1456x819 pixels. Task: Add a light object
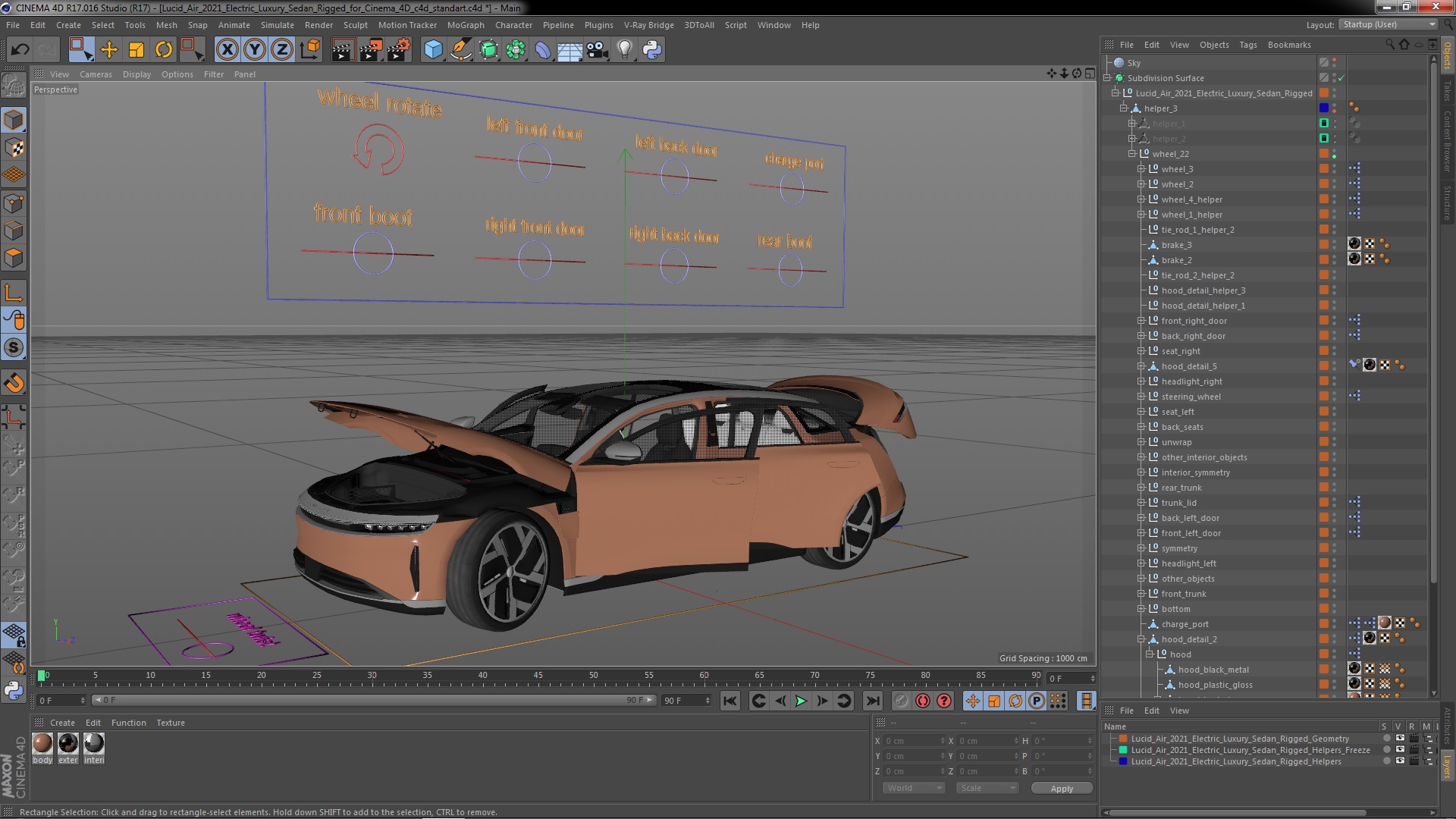(625, 50)
